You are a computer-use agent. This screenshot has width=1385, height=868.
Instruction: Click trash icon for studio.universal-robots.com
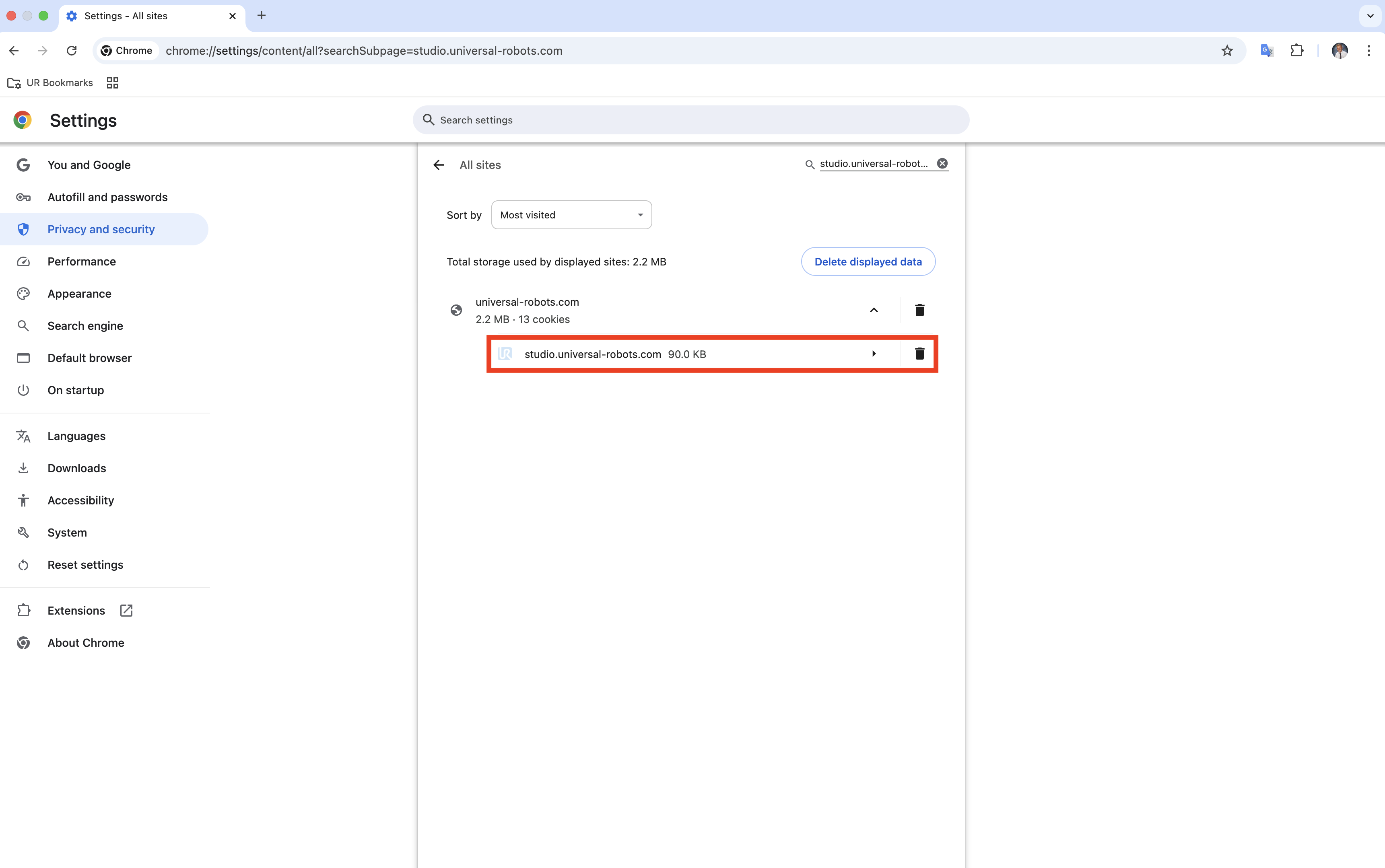point(919,354)
